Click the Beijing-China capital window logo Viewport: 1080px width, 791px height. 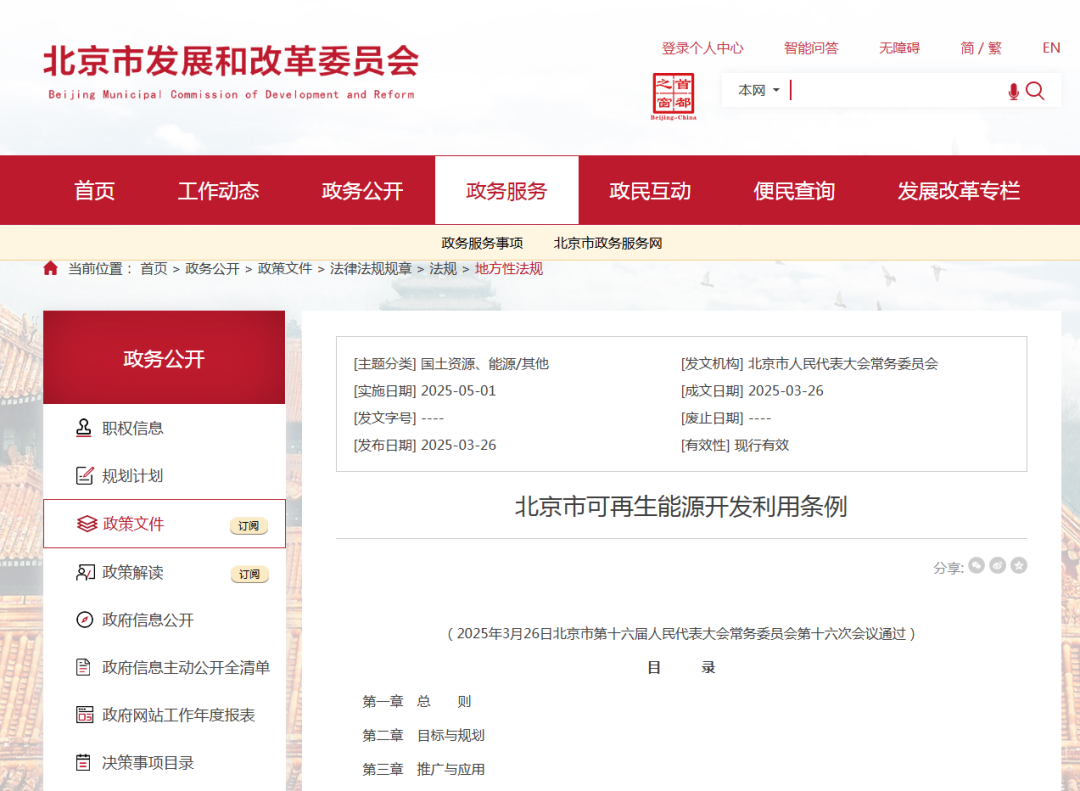coord(673,96)
